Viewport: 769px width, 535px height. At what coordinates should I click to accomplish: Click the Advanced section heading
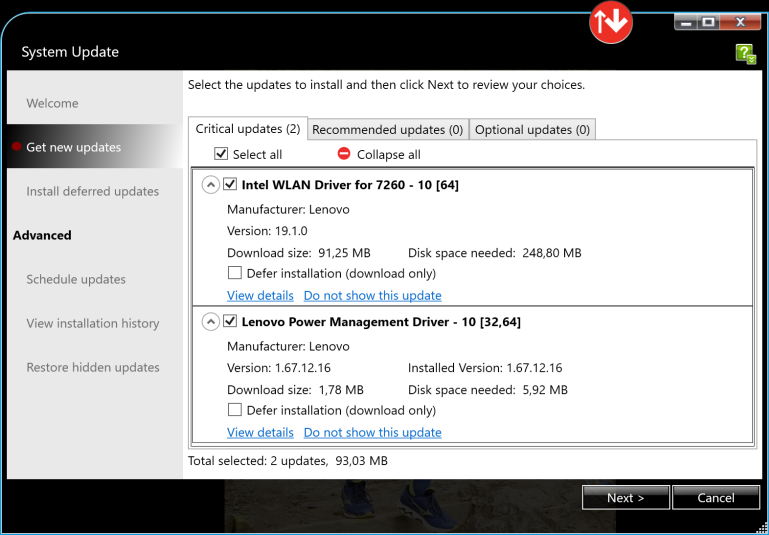tap(42, 235)
